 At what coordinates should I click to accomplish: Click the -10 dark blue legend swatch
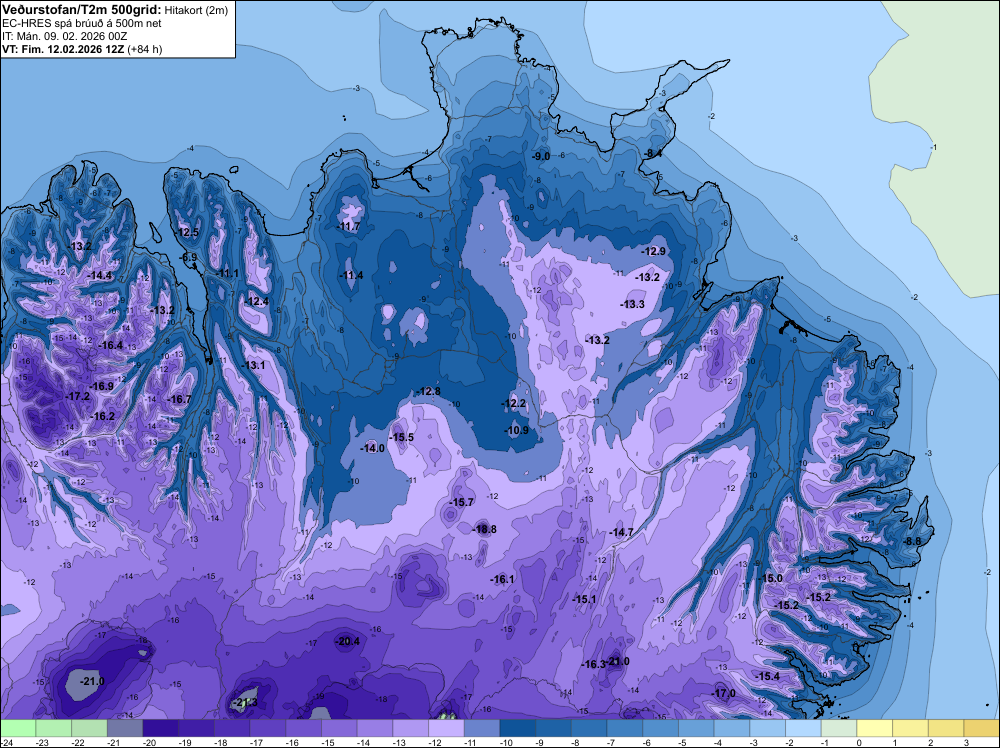click(x=518, y=728)
